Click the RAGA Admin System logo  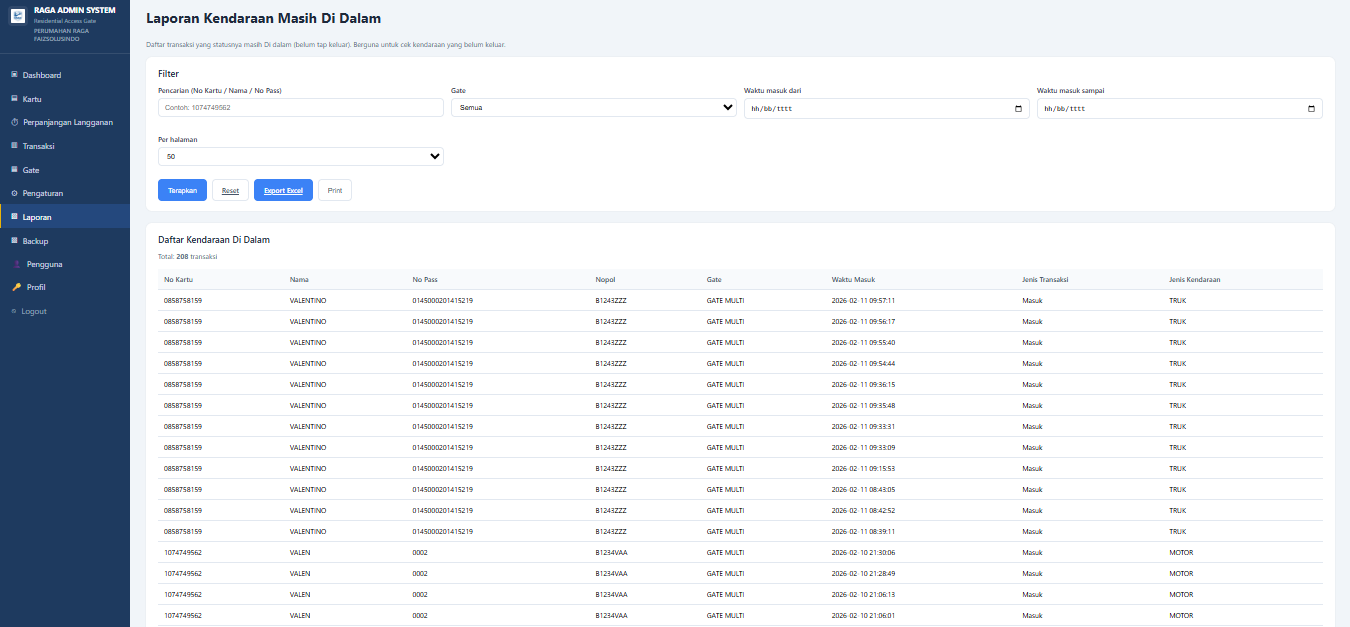17,16
